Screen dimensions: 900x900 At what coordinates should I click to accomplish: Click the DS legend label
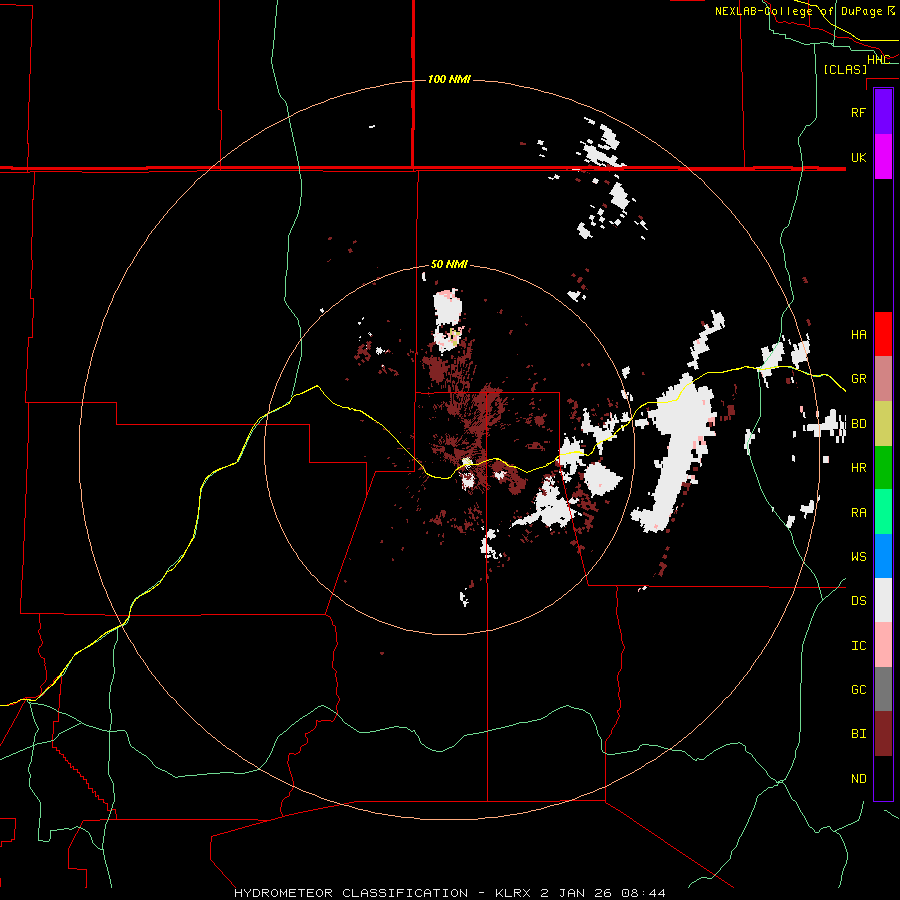[858, 601]
